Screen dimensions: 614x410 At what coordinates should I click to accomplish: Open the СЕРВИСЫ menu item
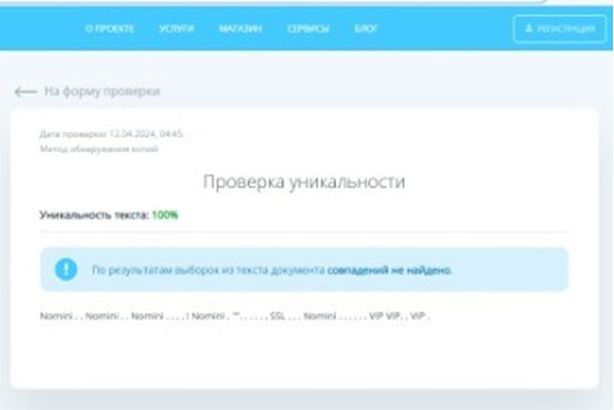(307, 29)
